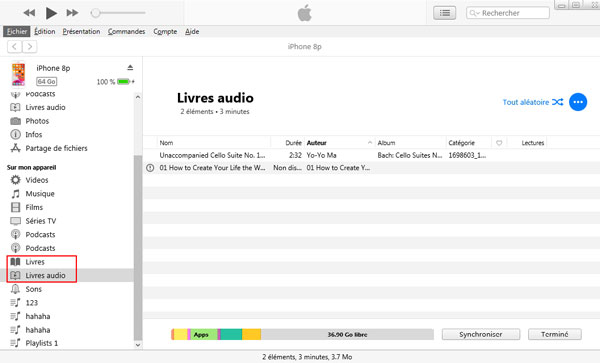Image resolution: width=600 pixels, height=363 pixels.
Task: Sort by the Durée column header
Action: click(x=293, y=143)
